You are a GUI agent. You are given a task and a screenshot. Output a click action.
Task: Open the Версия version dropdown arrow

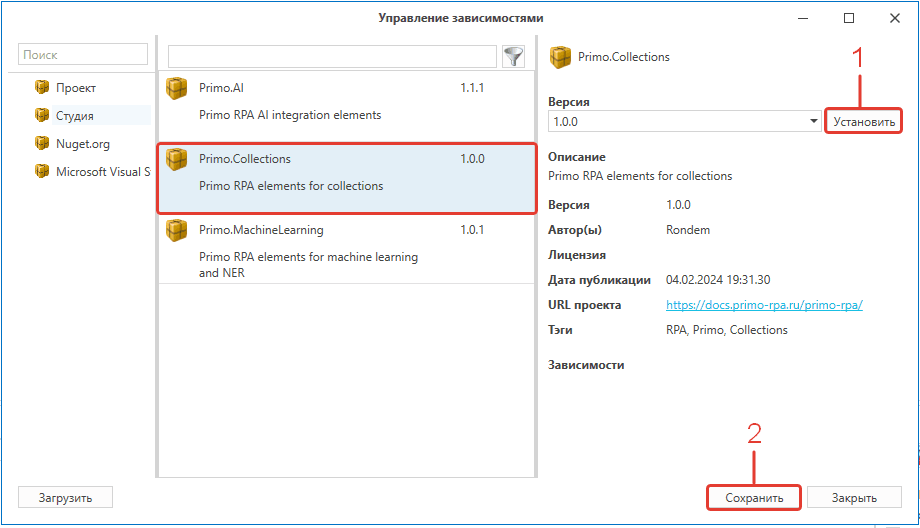pos(813,121)
